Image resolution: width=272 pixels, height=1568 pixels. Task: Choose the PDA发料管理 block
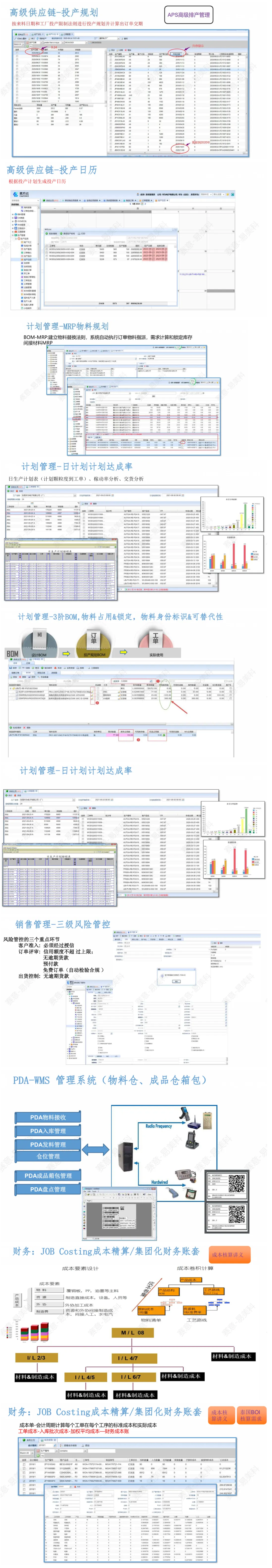tap(48, 1144)
